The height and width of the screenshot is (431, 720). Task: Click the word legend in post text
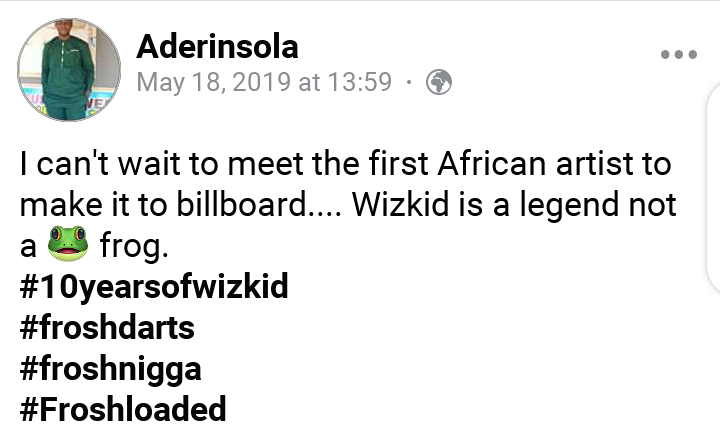click(569, 206)
